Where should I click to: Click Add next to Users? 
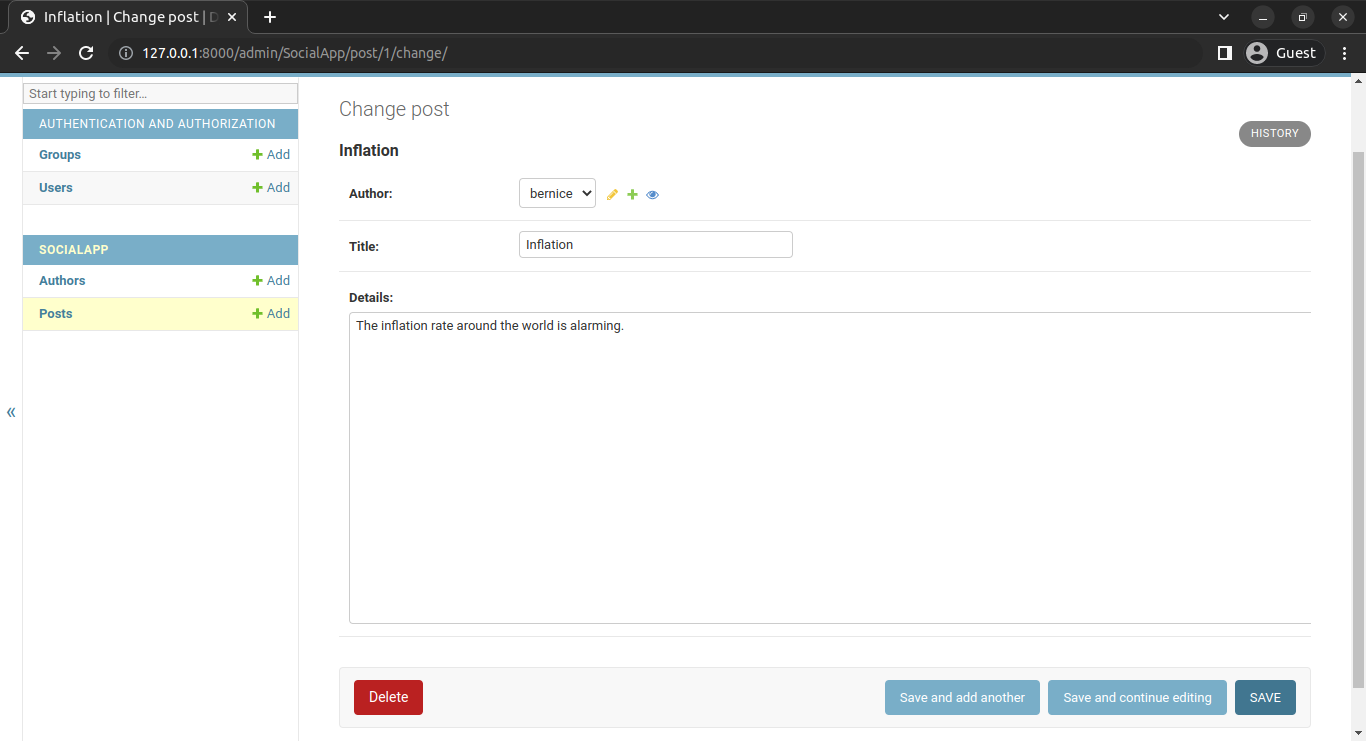click(x=271, y=188)
